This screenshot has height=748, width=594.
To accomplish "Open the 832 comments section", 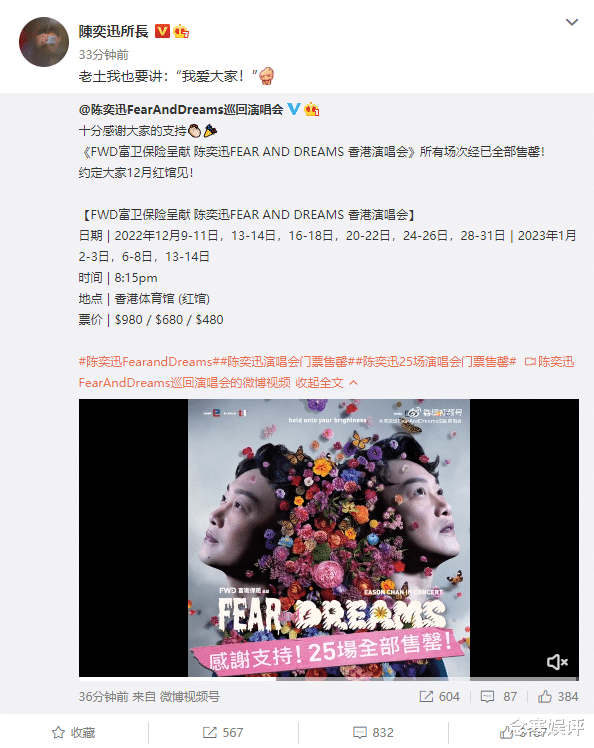I will point(373,732).
